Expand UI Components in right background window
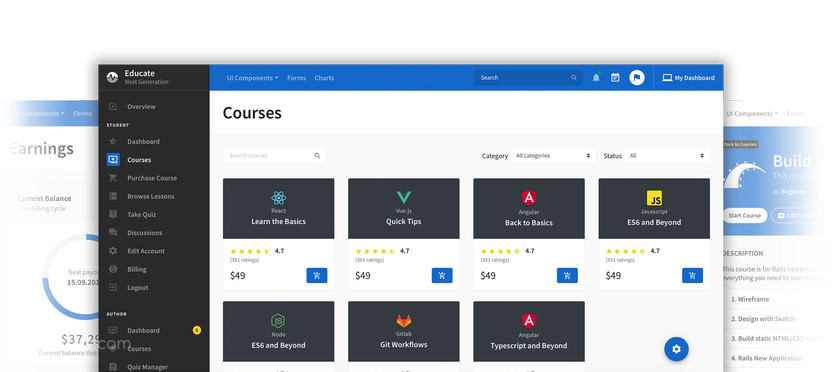Viewport: 840px width, 372px height. pyautogui.click(x=752, y=114)
